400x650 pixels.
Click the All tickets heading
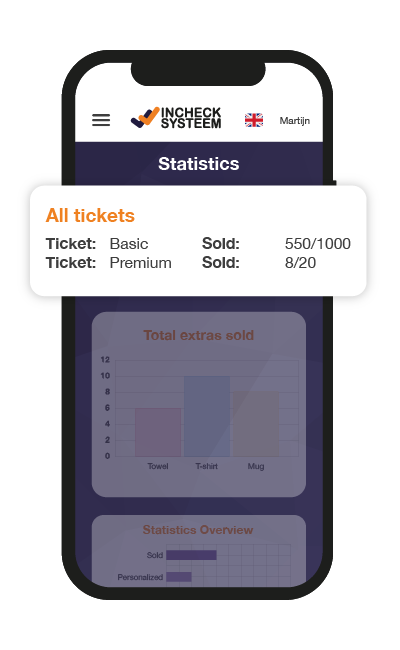90,216
